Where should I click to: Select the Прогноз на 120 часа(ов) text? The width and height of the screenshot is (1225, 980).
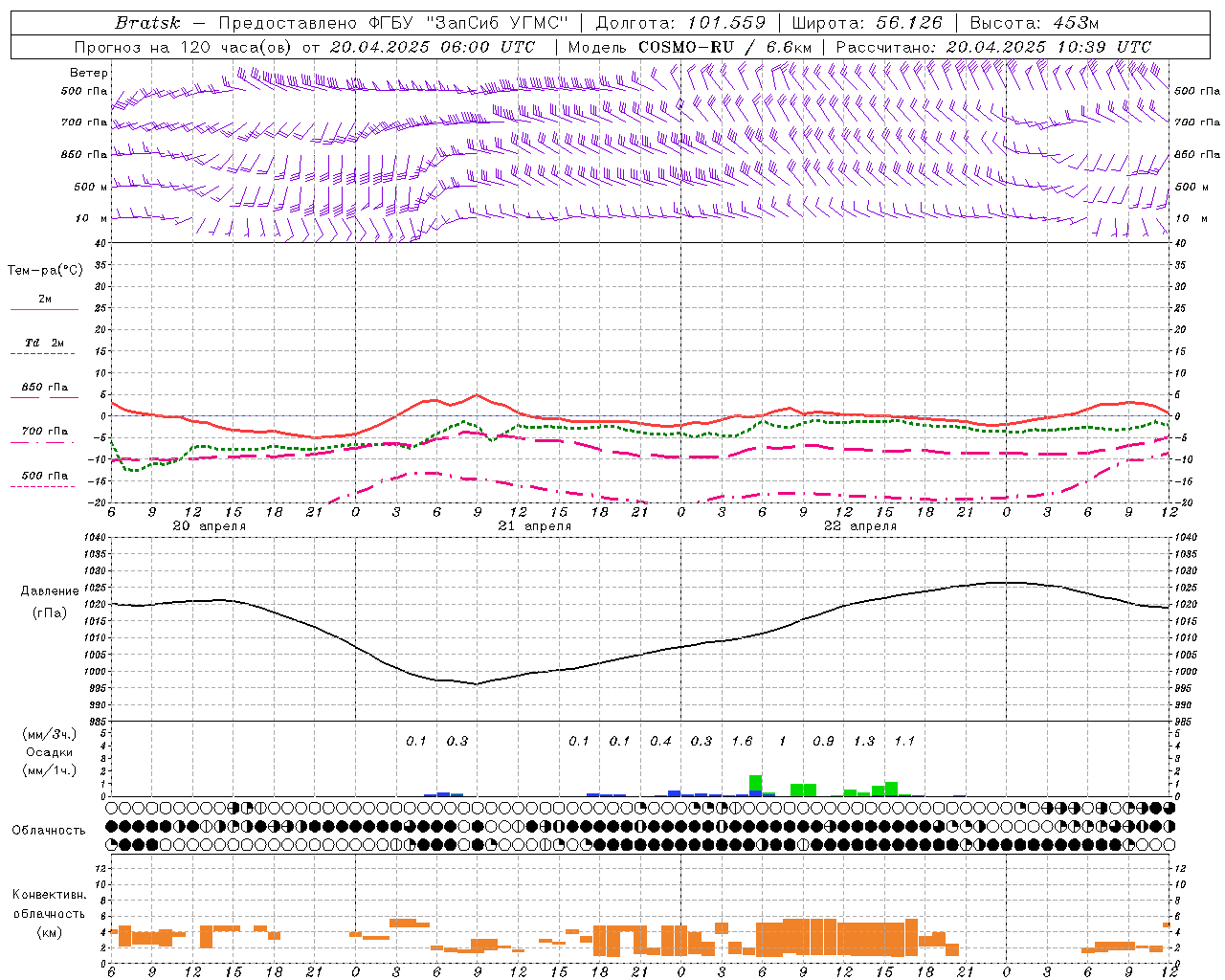click(184, 47)
